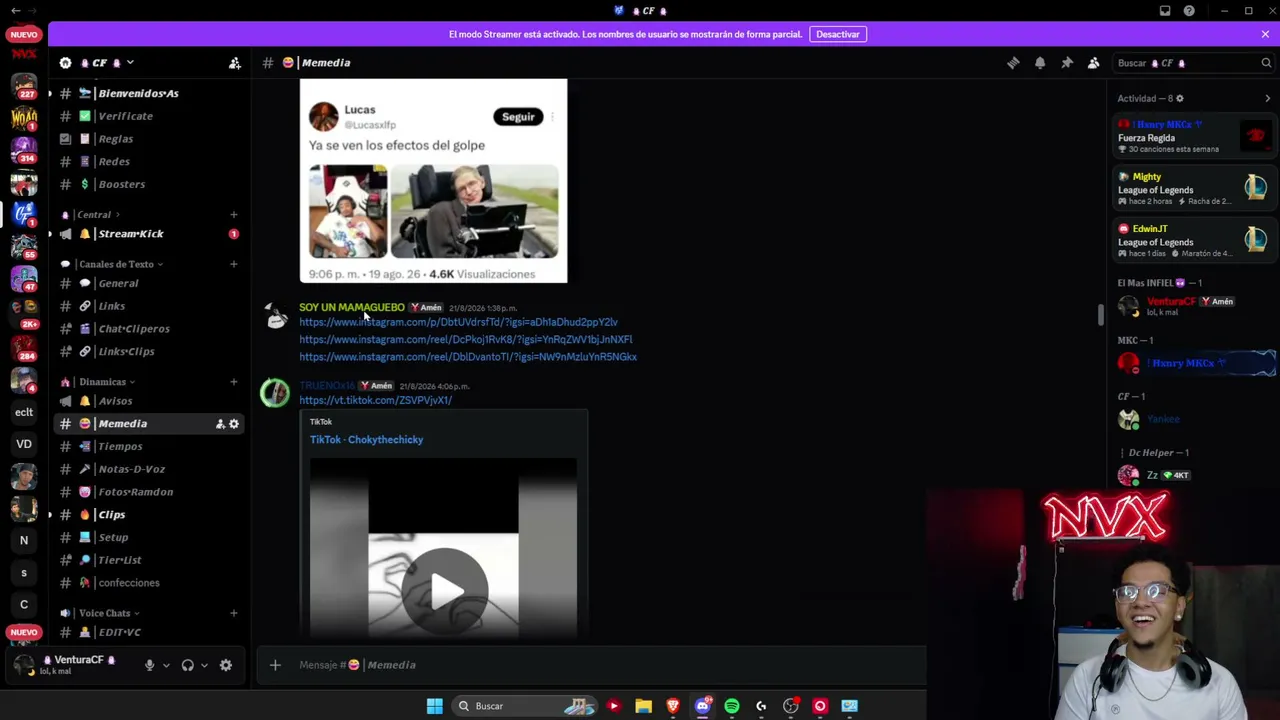
Task: View EdwinJT League of Legends activity
Action: pos(1193,241)
